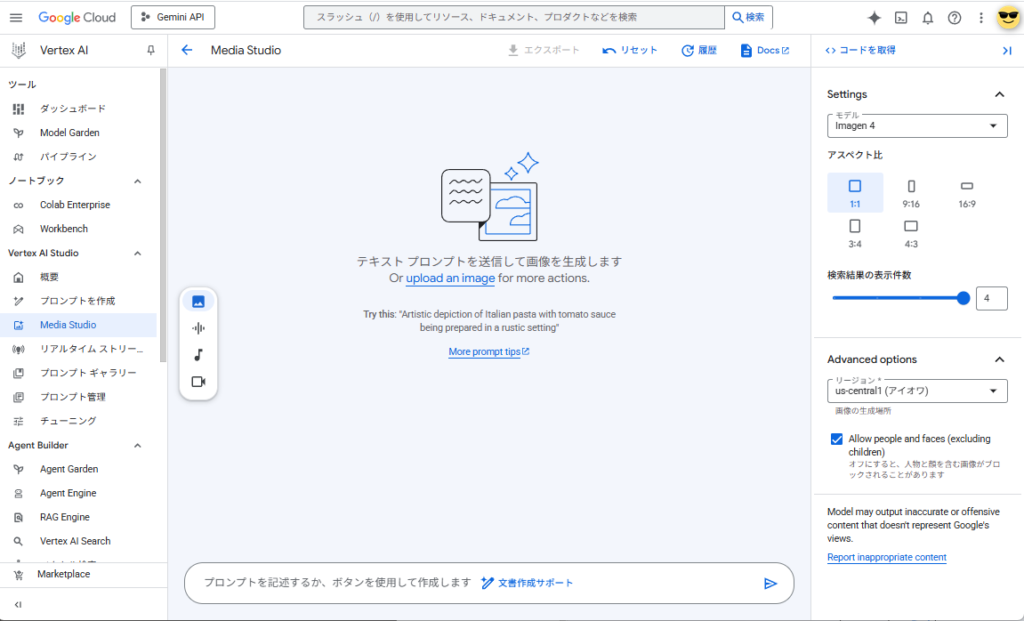Select the image generation mode icon
The height and width of the screenshot is (621, 1024).
[x=199, y=301]
